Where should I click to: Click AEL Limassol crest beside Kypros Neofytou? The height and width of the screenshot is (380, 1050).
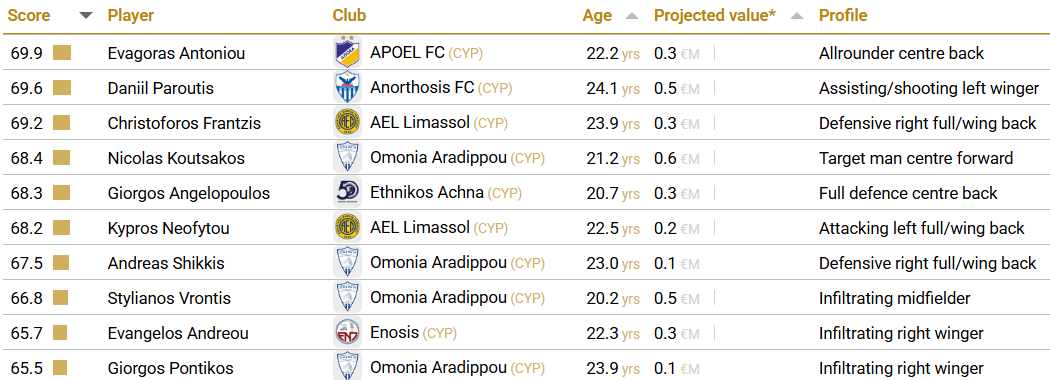(x=347, y=228)
